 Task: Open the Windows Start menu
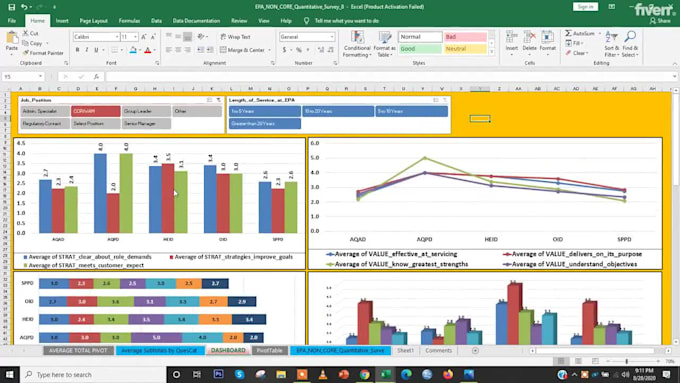tap(10, 374)
